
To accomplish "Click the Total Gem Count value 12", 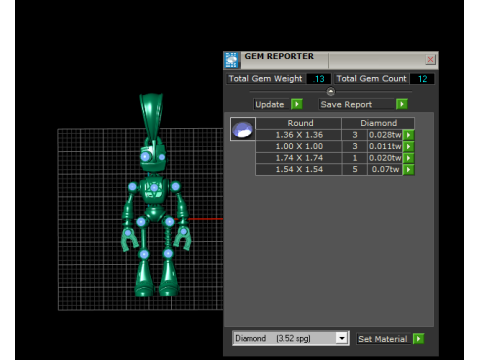I will point(422,79).
